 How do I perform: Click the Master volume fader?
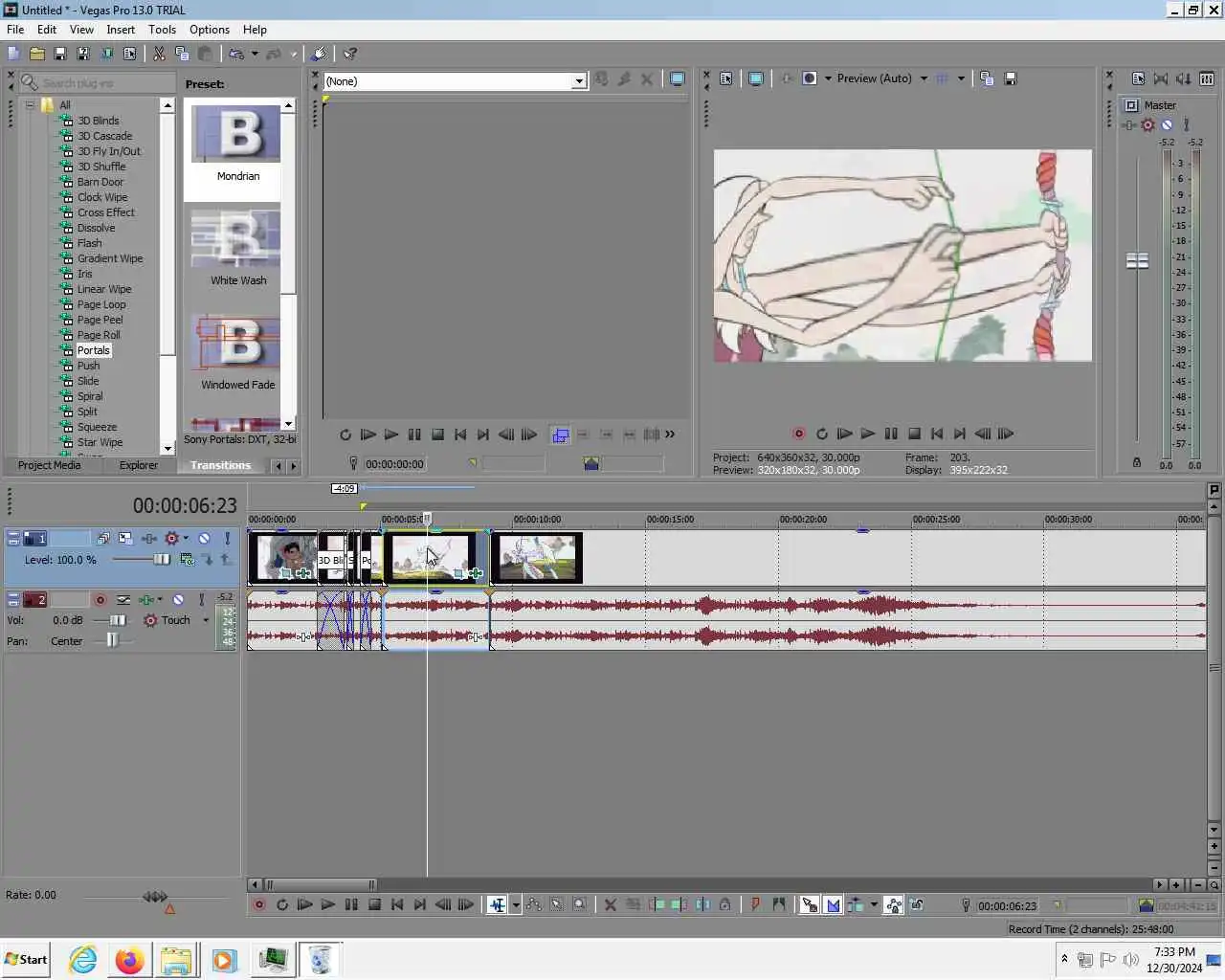(x=1137, y=260)
